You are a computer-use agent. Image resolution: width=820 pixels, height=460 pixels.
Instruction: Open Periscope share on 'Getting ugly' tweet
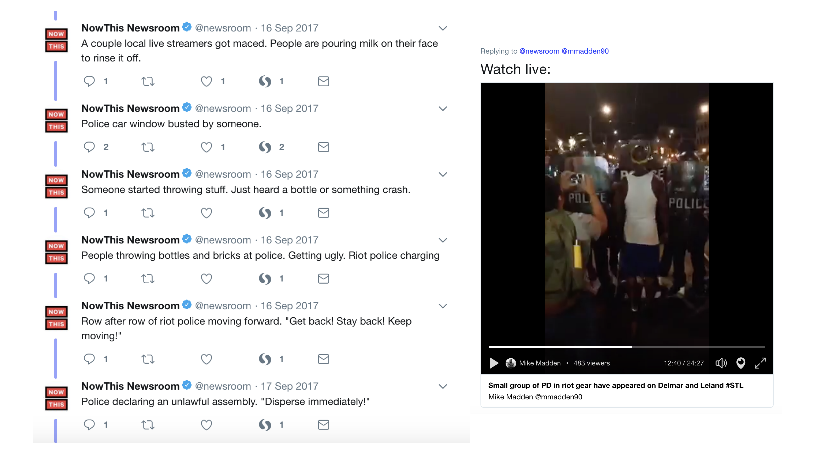click(265, 279)
